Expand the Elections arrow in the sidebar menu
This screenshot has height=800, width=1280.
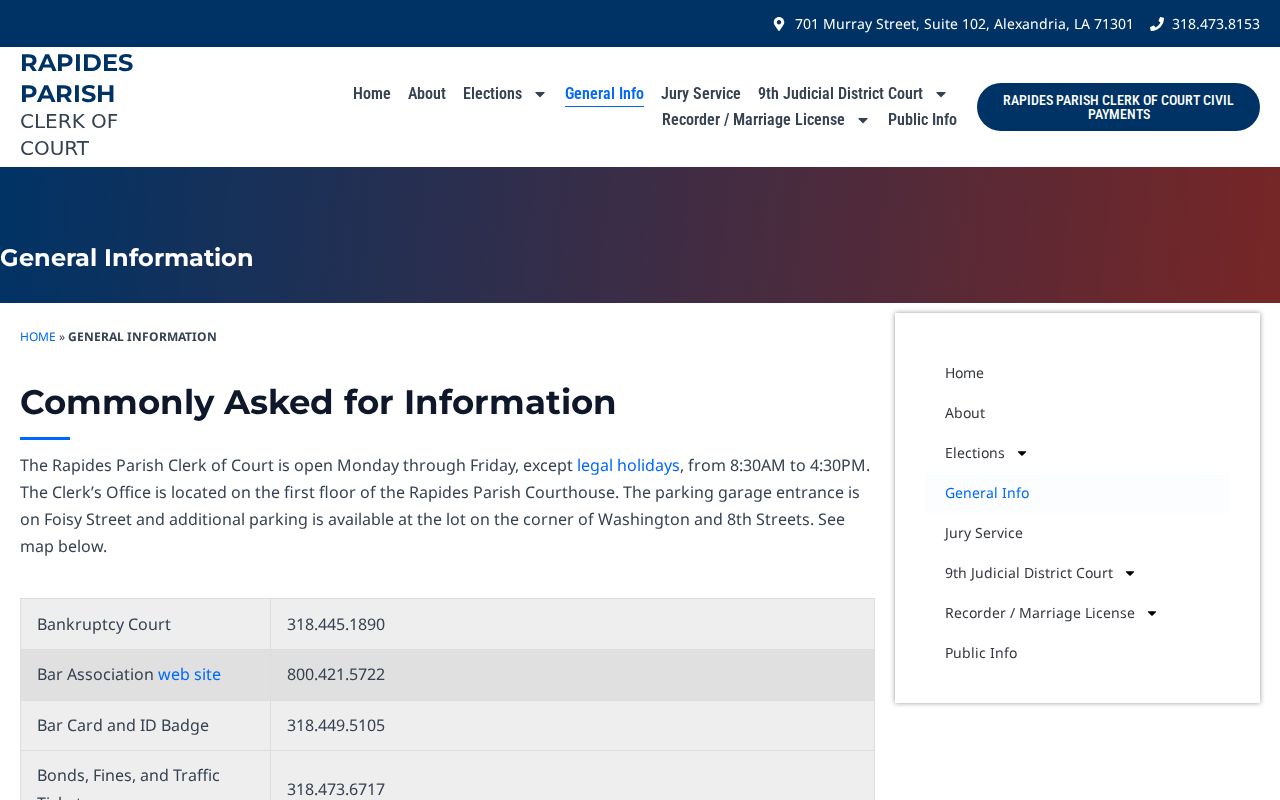[1022, 453]
